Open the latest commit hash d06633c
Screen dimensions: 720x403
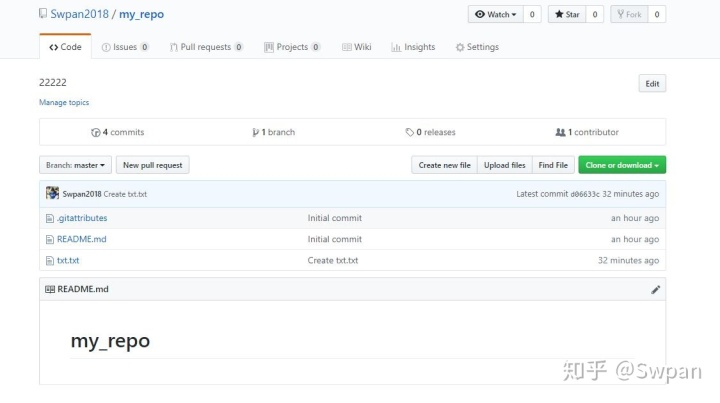coord(585,194)
